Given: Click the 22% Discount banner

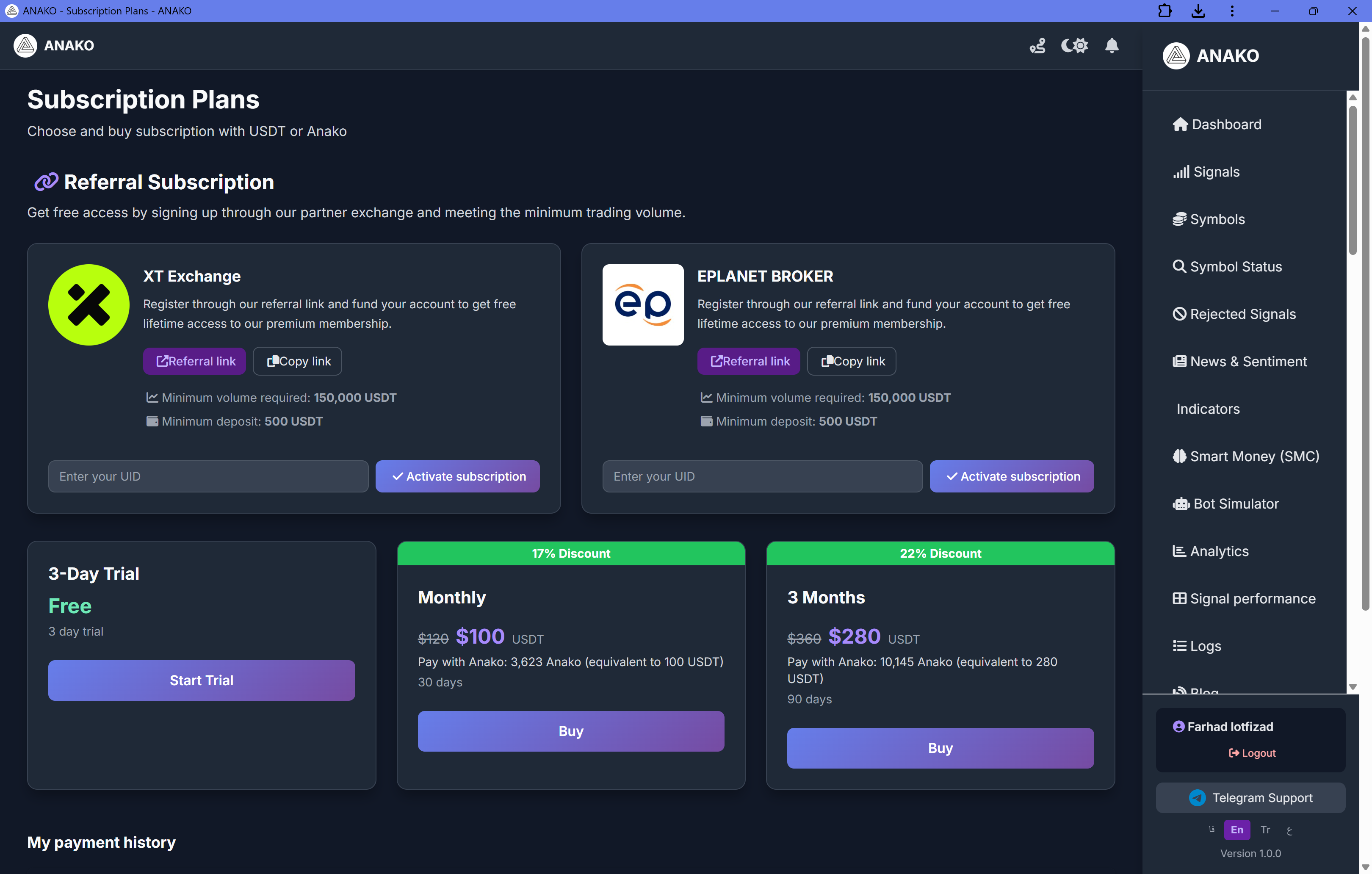Looking at the screenshot, I should click(x=940, y=553).
